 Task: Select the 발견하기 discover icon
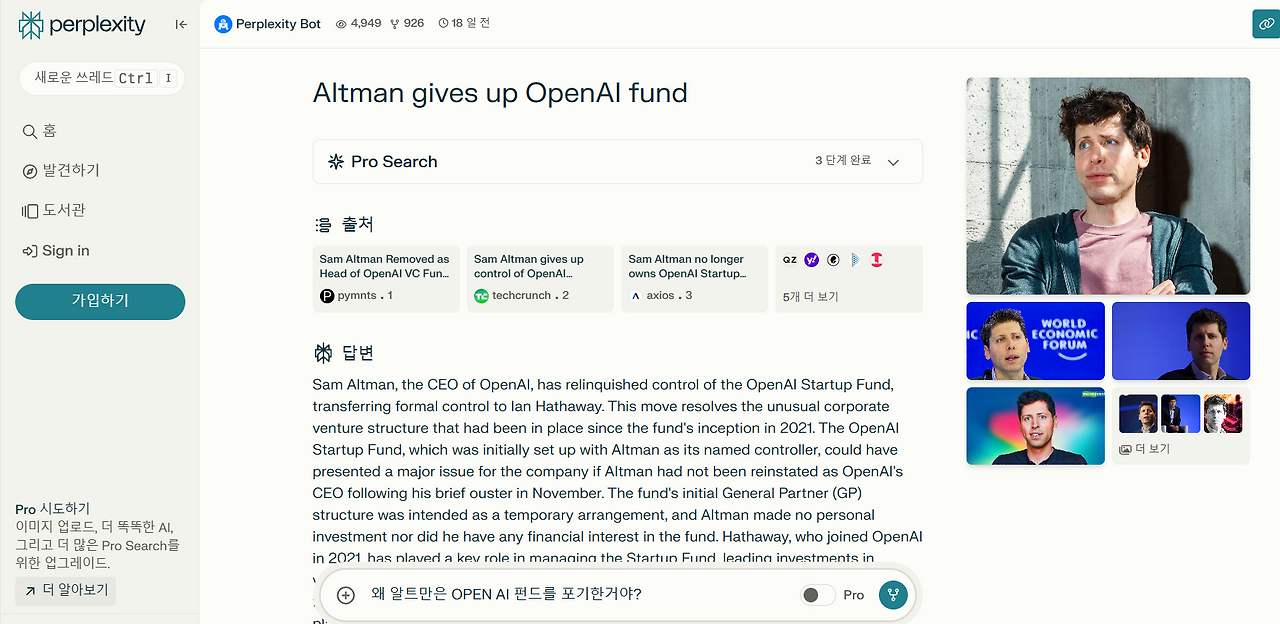[x=32, y=170]
